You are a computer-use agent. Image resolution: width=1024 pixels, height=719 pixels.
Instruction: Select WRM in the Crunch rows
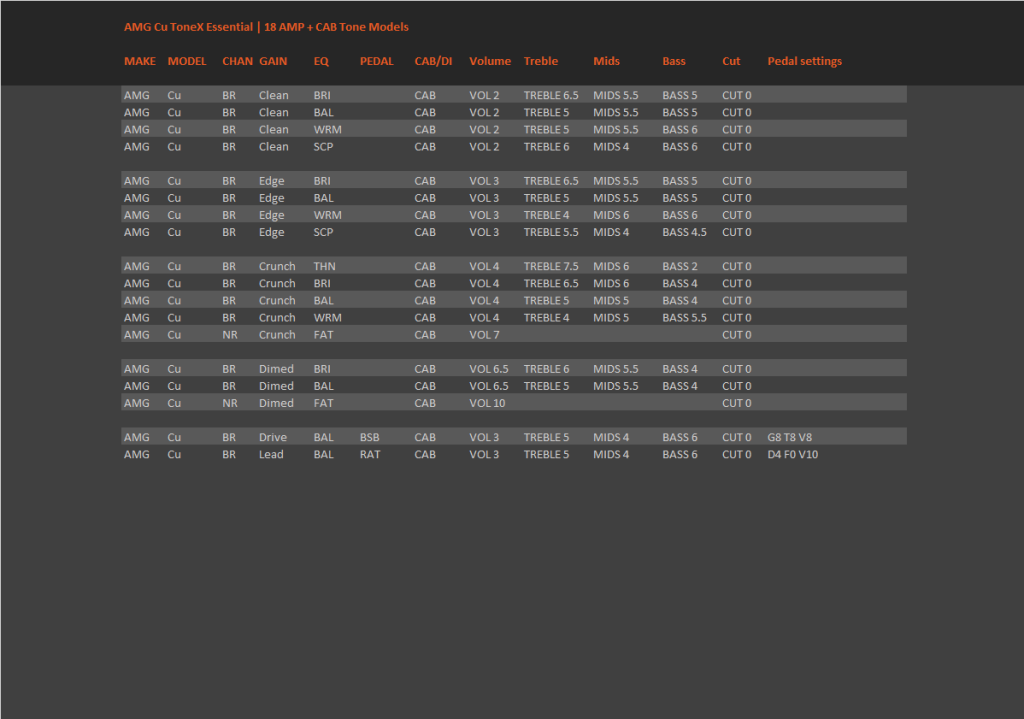point(327,317)
